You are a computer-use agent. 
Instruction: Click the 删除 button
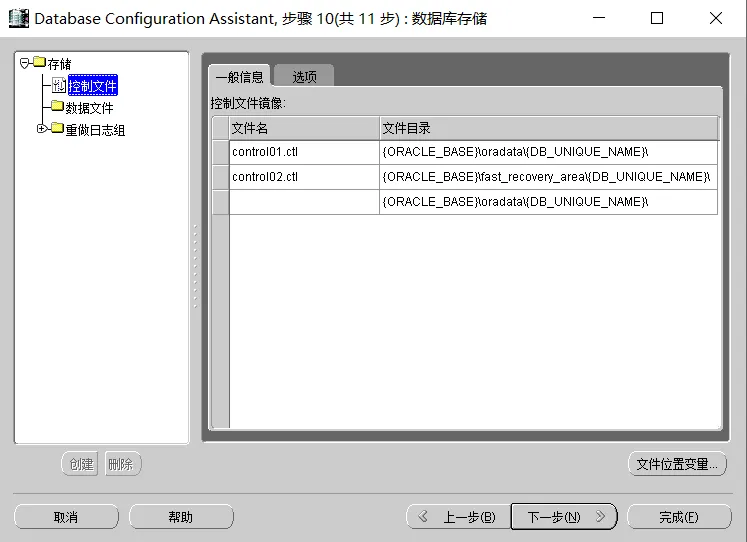pos(122,464)
